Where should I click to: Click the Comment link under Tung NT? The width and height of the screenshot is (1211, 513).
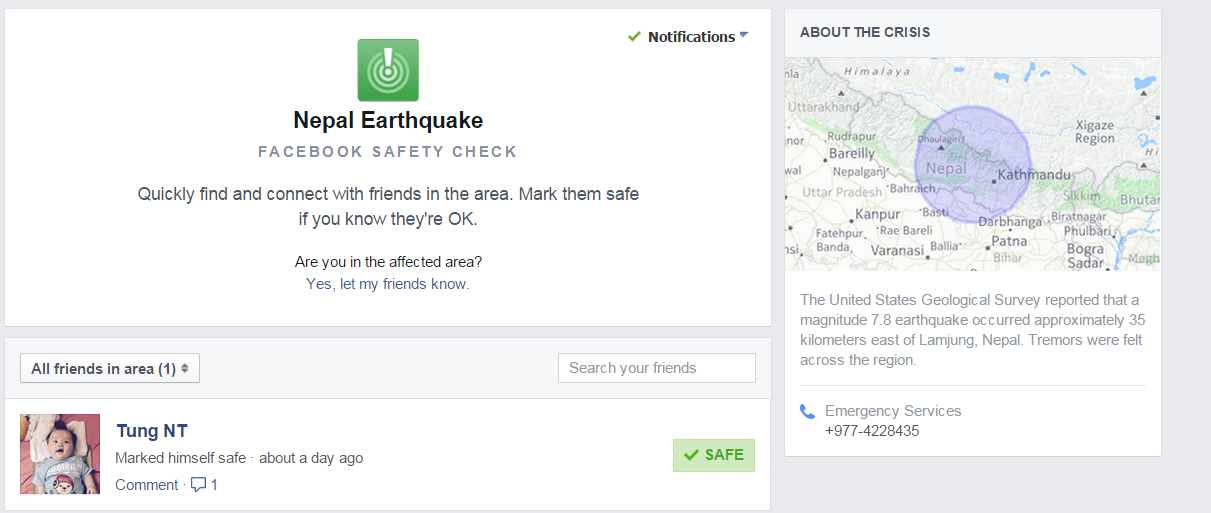[145, 485]
